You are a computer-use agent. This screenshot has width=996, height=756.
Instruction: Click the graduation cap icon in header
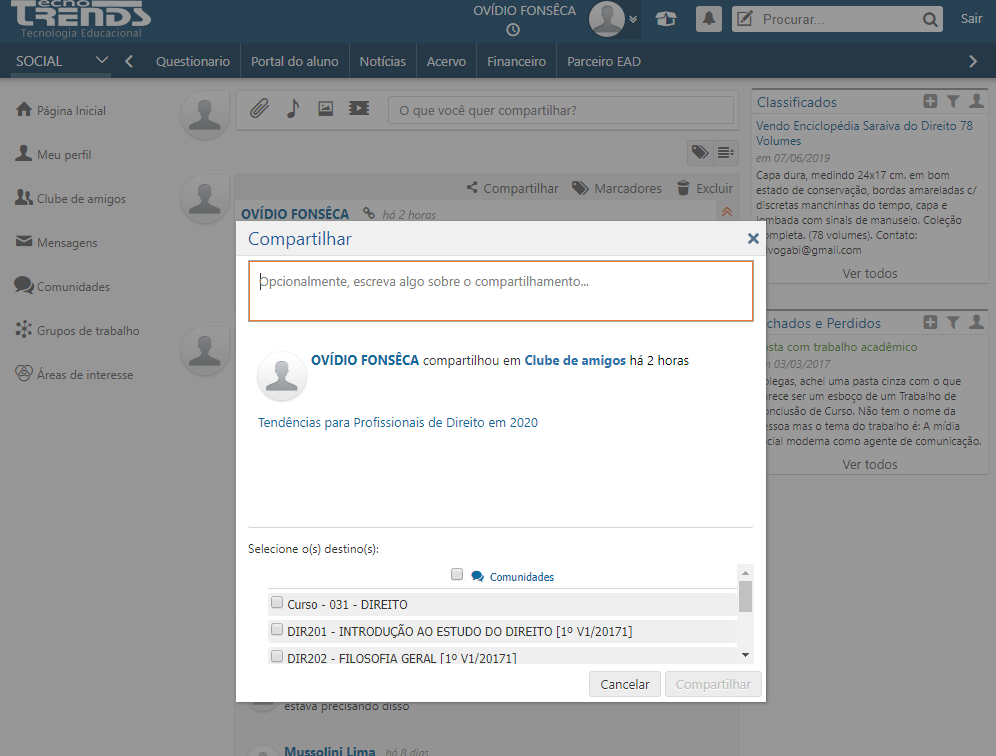[x=665, y=19]
